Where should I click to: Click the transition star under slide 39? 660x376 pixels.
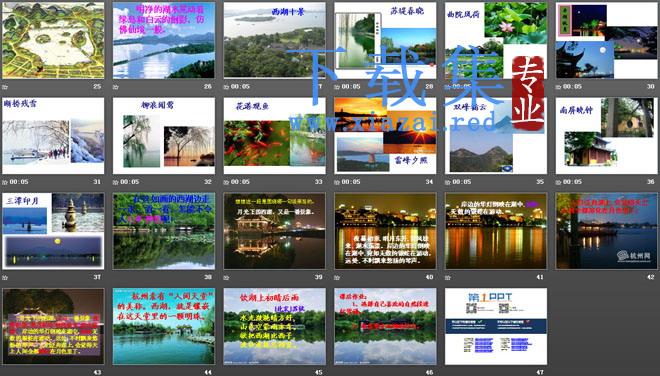click(x=226, y=277)
